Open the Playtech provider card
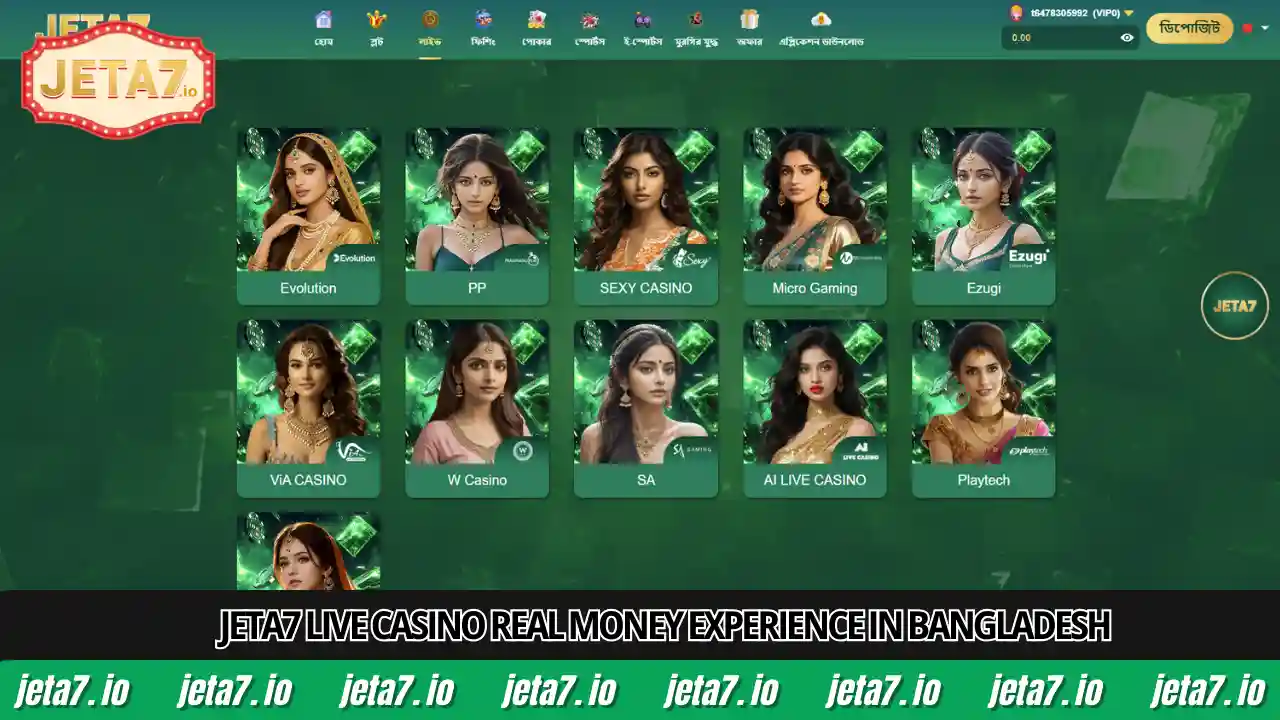The width and height of the screenshot is (1280, 720). click(984, 408)
